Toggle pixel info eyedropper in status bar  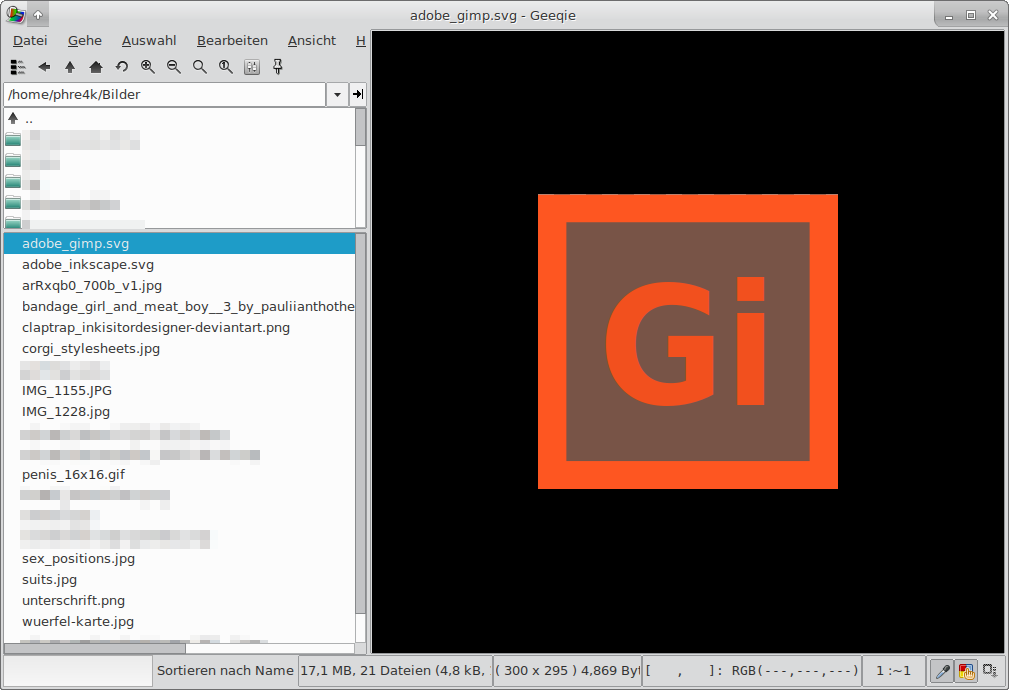[x=941, y=671]
